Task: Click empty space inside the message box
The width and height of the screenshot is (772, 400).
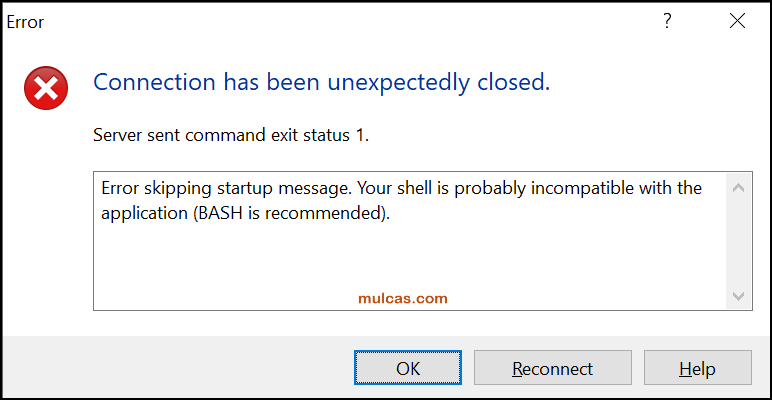Action: pyautogui.click(x=400, y=255)
